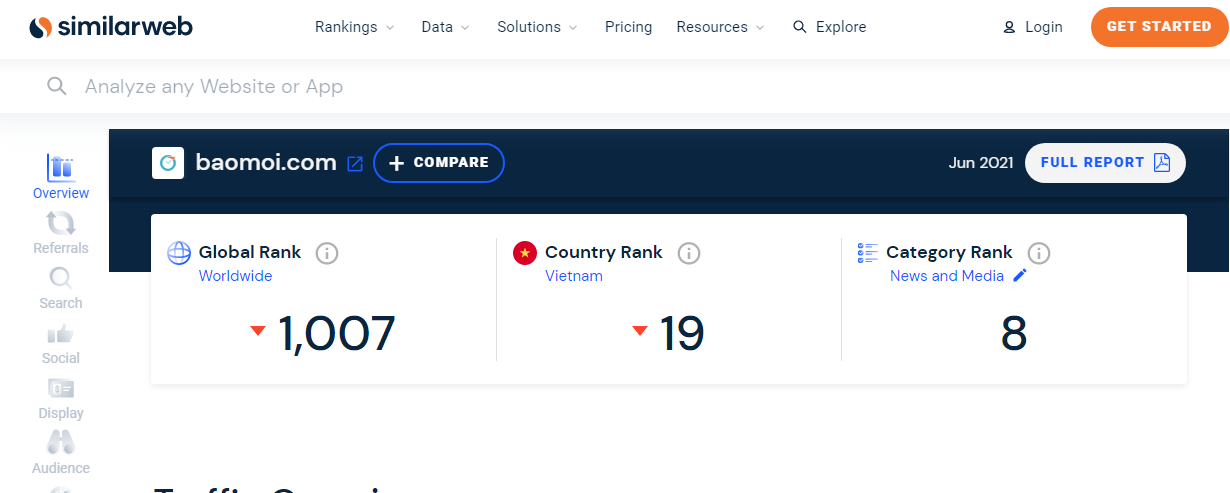Click the Get Started button

1159,27
